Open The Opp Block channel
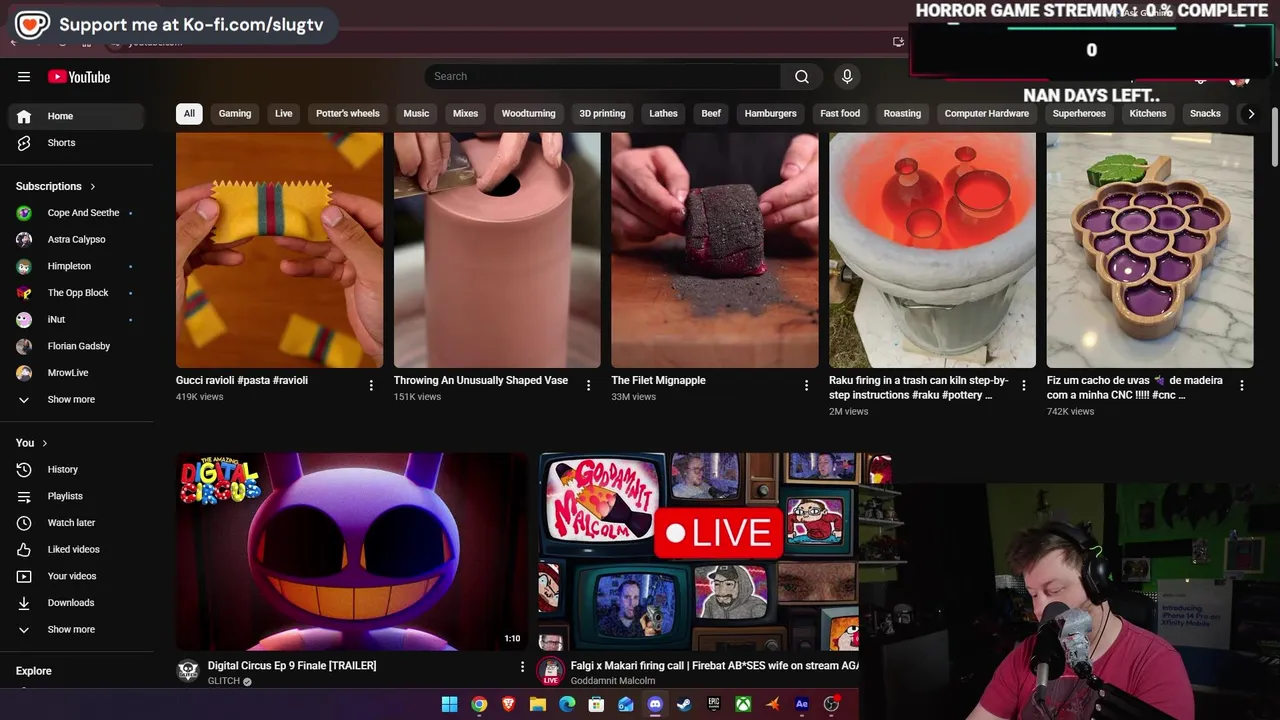Viewport: 1280px width, 720px height. pos(76,293)
